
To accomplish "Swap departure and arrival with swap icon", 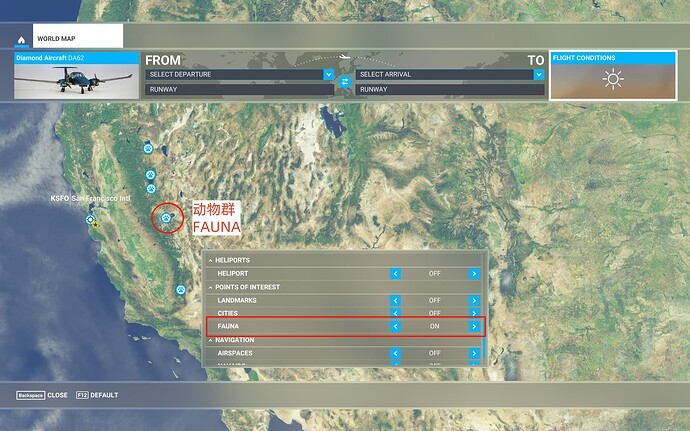I will (345, 82).
